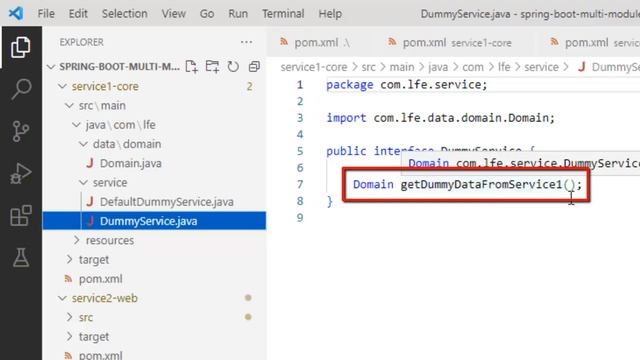
Task: Open the Run menu
Action: click(238, 13)
